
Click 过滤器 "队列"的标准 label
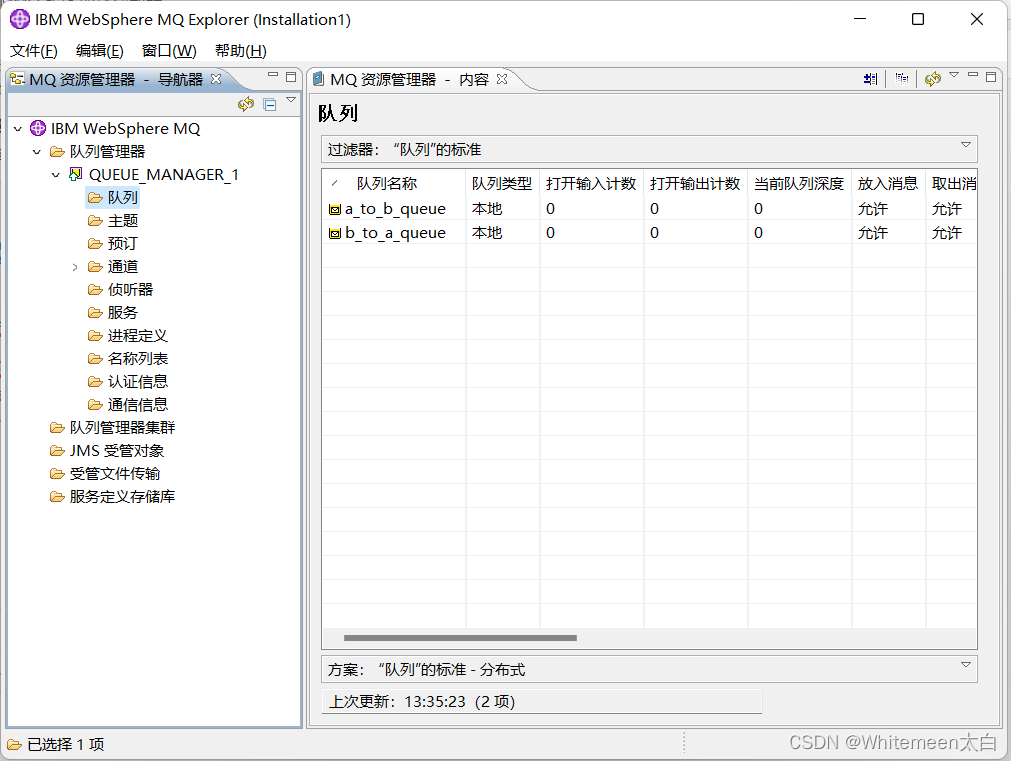[404, 150]
